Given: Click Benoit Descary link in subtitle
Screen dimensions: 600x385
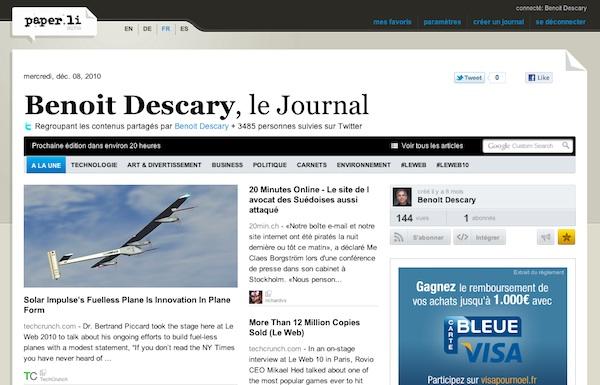Looking at the screenshot, I should pos(201,126).
